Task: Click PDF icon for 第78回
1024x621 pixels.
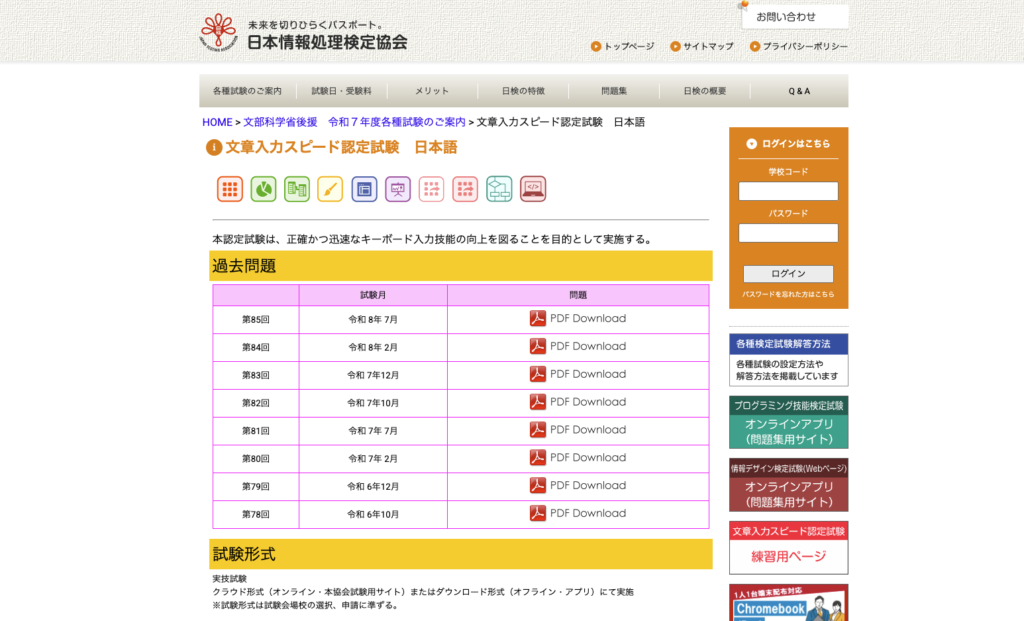Action: pyautogui.click(x=537, y=513)
